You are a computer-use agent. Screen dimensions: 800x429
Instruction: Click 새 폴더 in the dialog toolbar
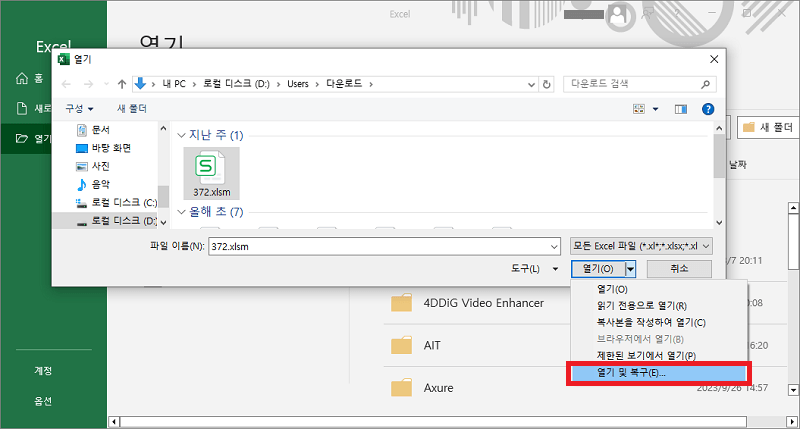132,109
